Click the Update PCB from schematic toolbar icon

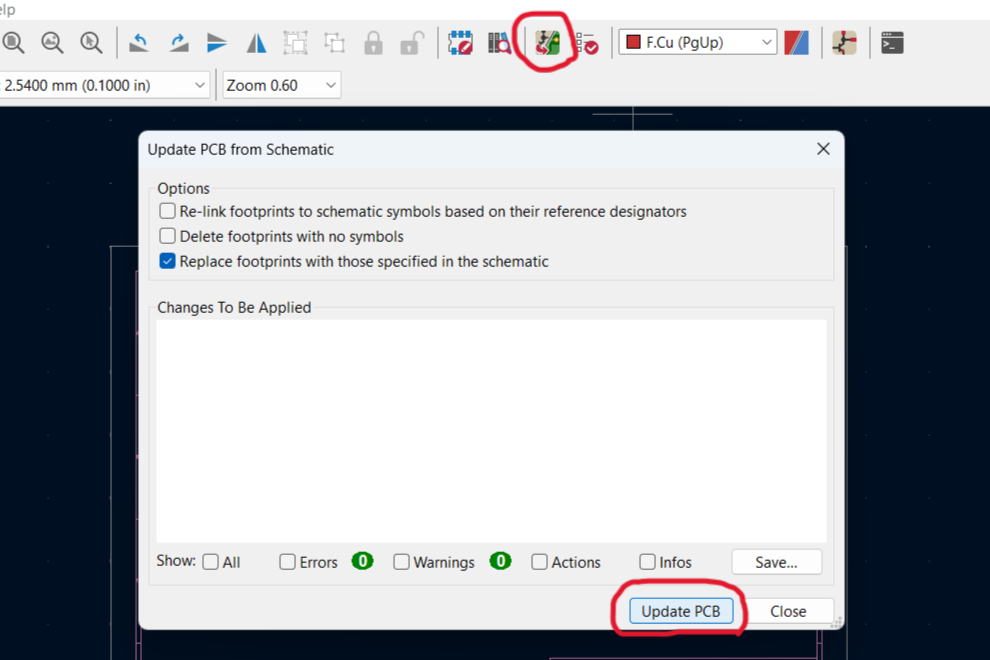click(547, 43)
